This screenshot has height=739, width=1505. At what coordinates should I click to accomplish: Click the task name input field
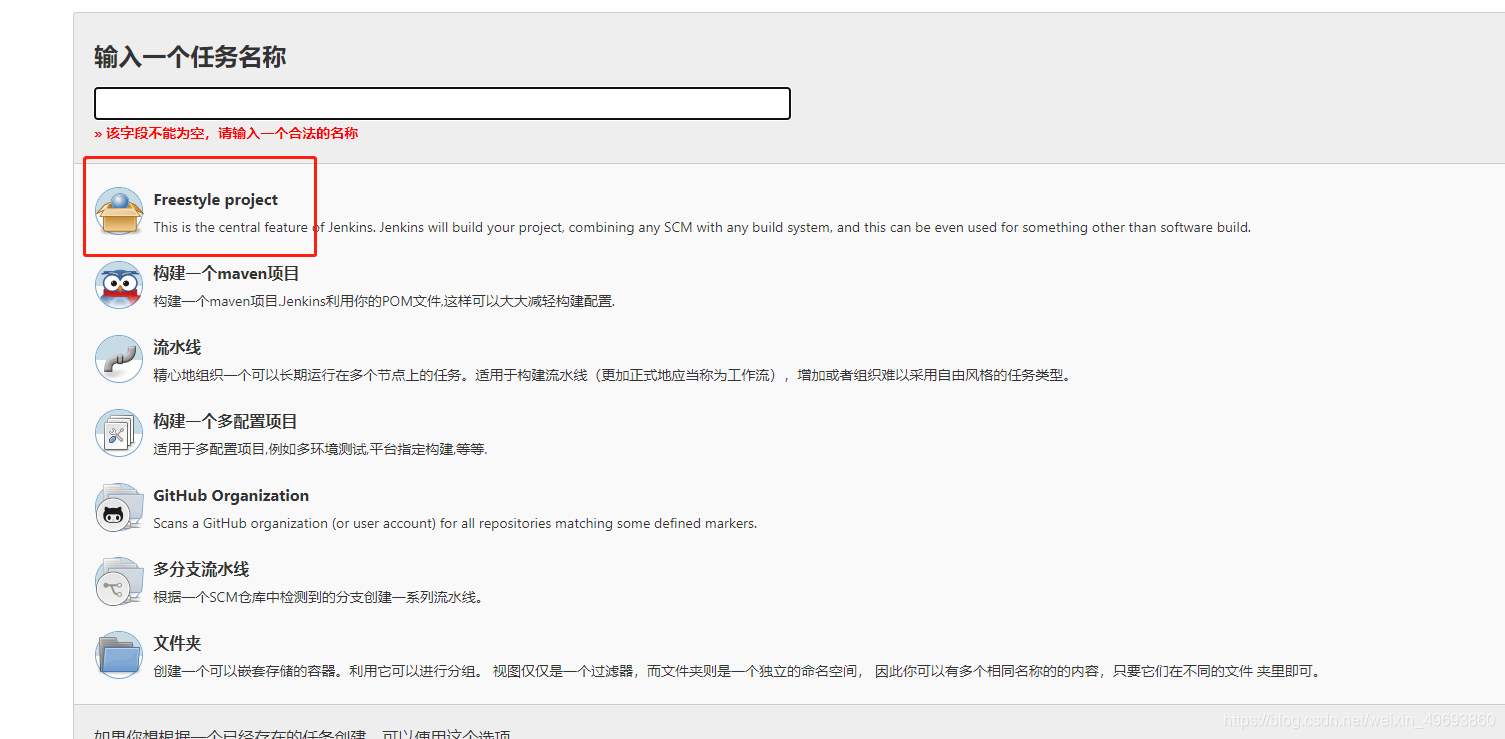442,103
